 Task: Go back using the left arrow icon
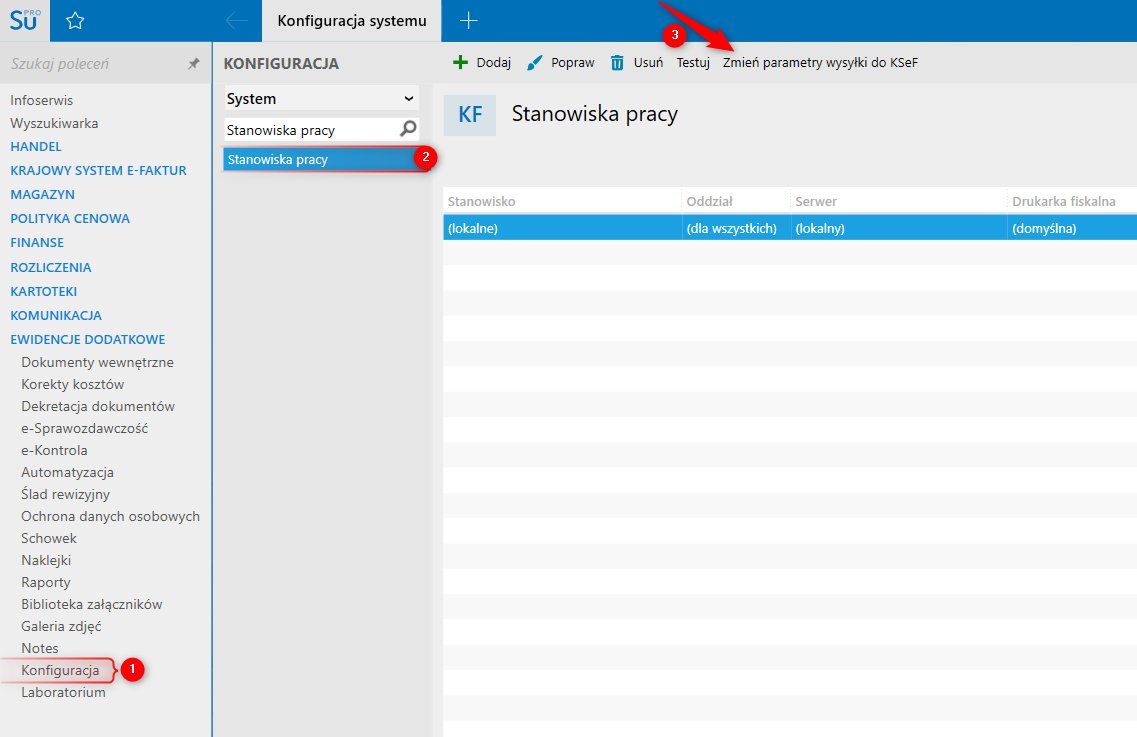[x=236, y=20]
